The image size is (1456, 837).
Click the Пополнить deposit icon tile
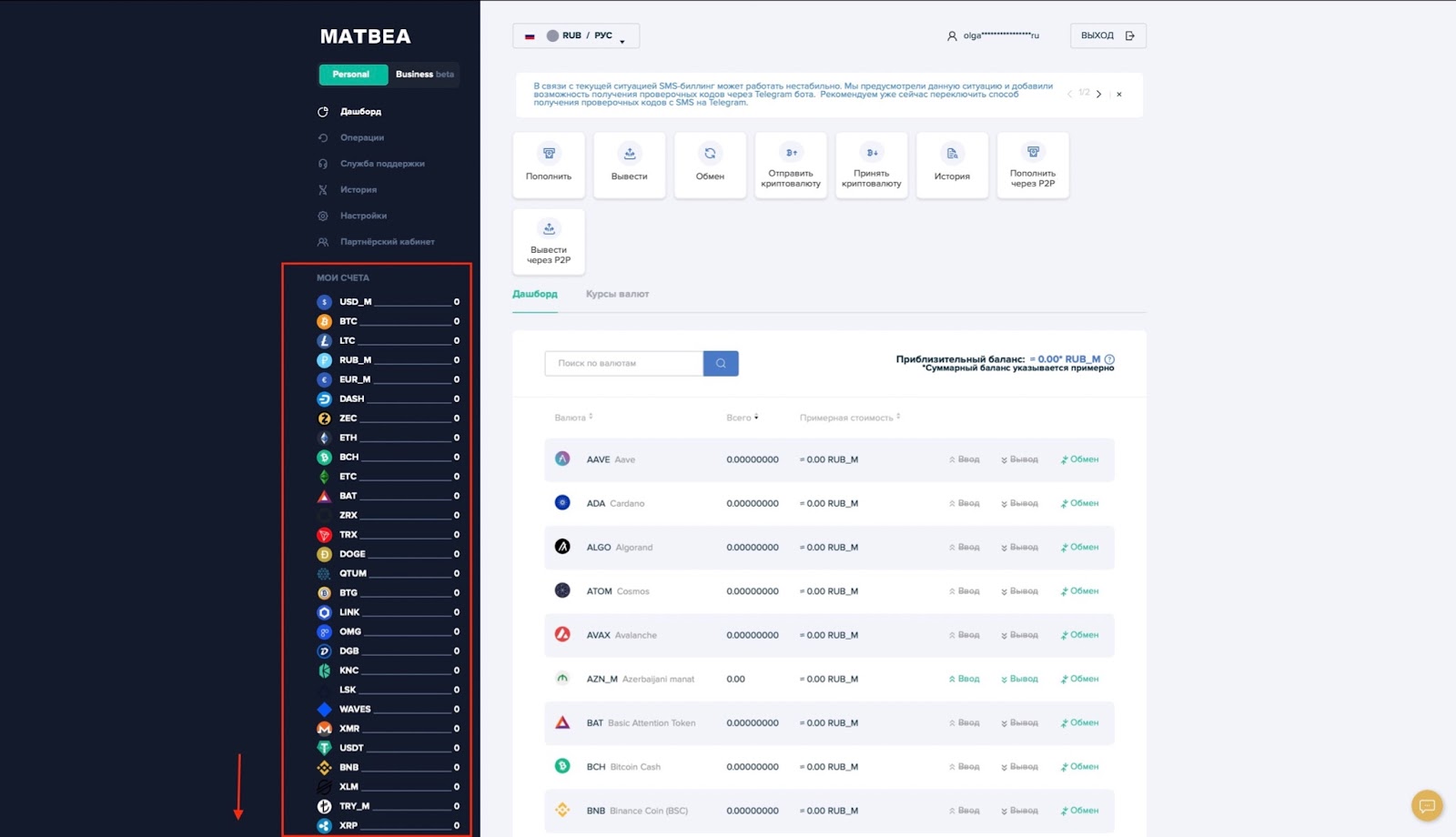549,165
